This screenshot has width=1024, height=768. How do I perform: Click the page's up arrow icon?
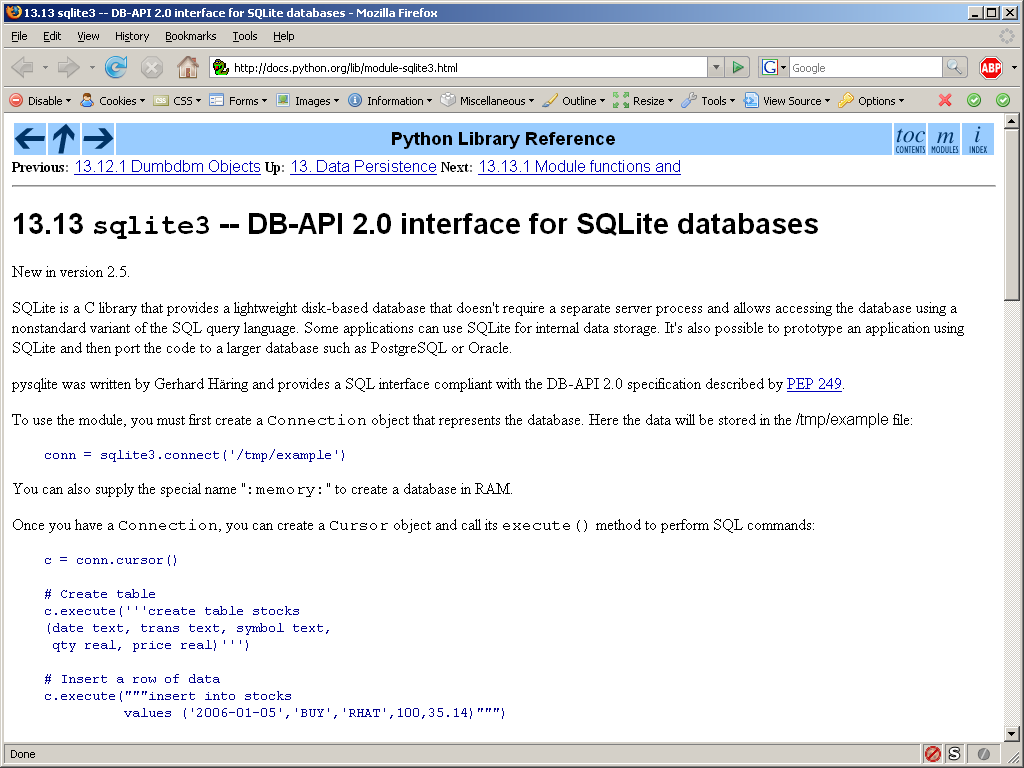(x=64, y=139)
